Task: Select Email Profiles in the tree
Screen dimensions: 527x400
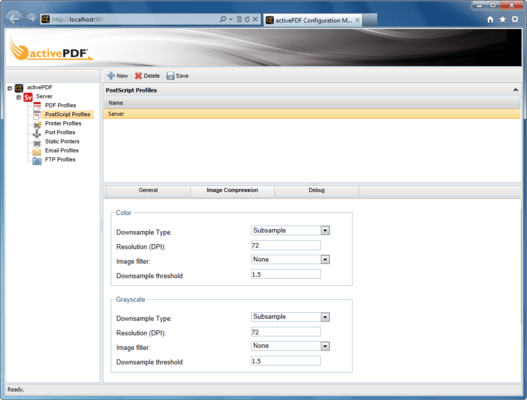Action: coord(62,151)
